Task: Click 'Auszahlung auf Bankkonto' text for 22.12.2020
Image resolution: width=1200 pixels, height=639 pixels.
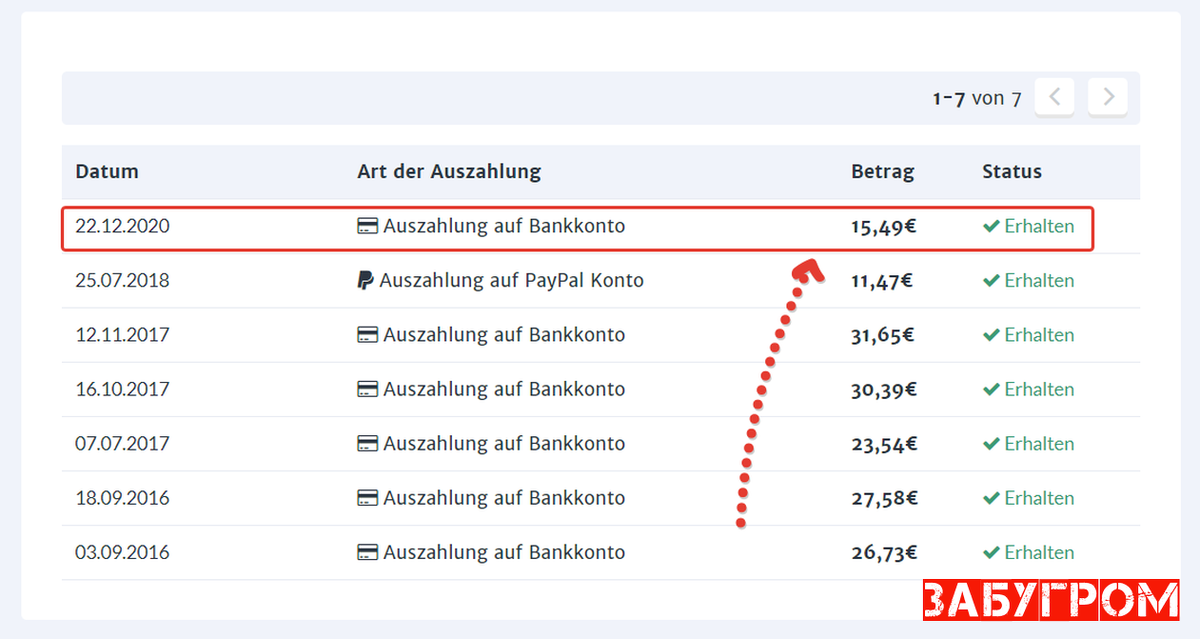Action: click(x=504, y=226)
